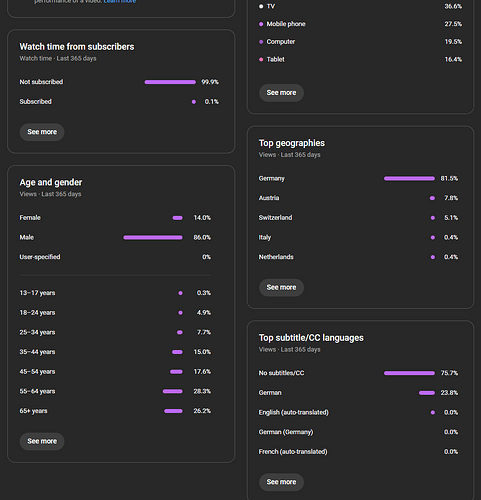Select the Germany views bar
Screen dimensions: 481x500
409,179
